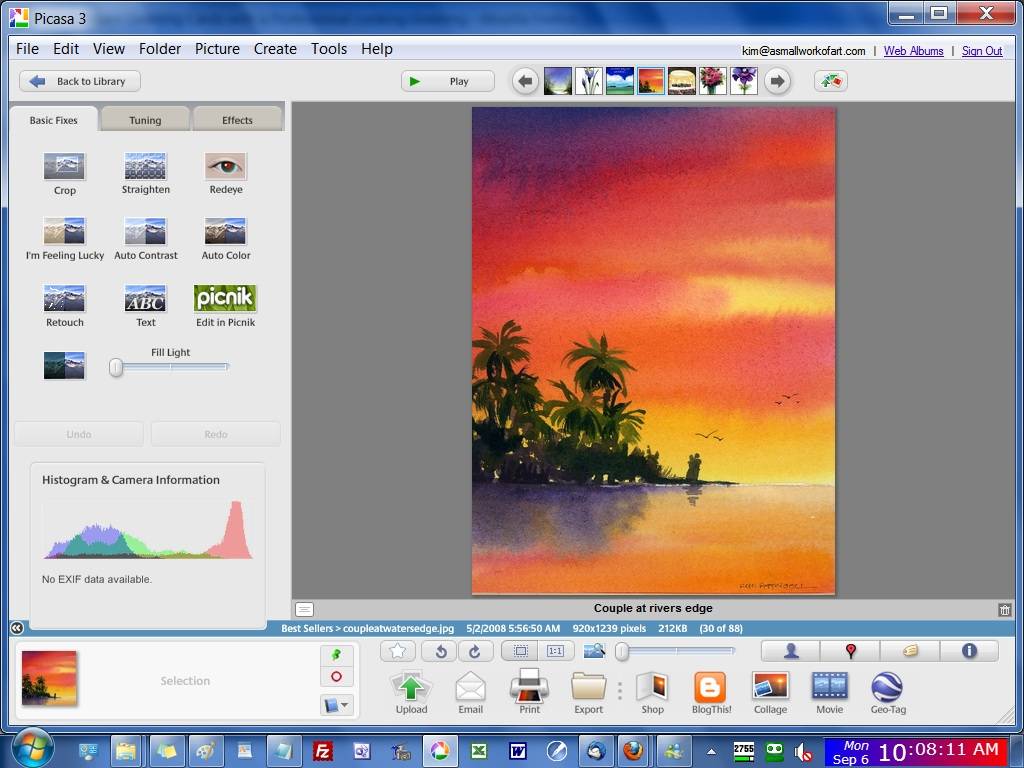Open Geo-Tag in Google Earth
This screenshot has width=1024, height=768.
(x=888, y=693)
